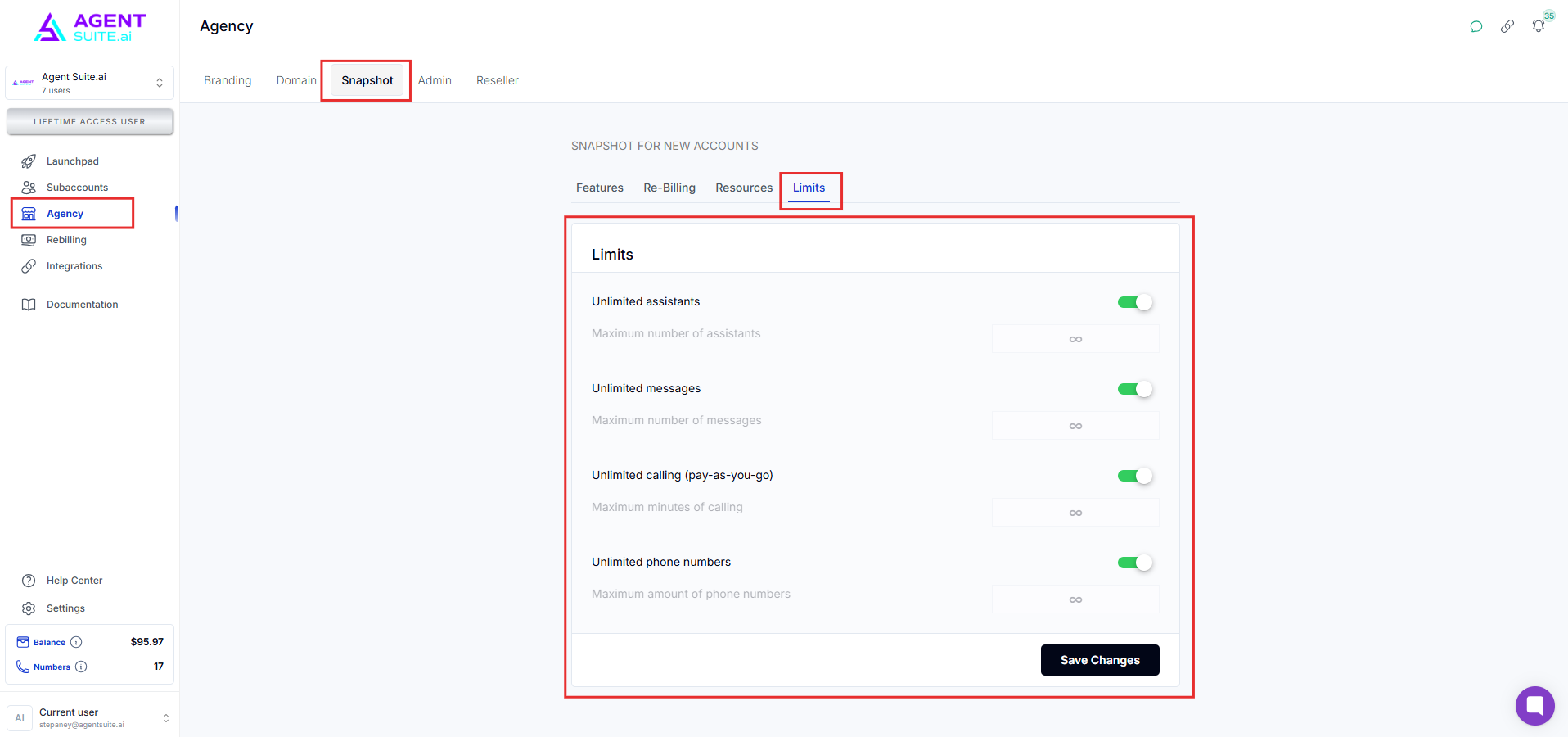Select the Resources sub-tab
Viewport: 1568px width, 737px height.
click(x=744, y=188)
